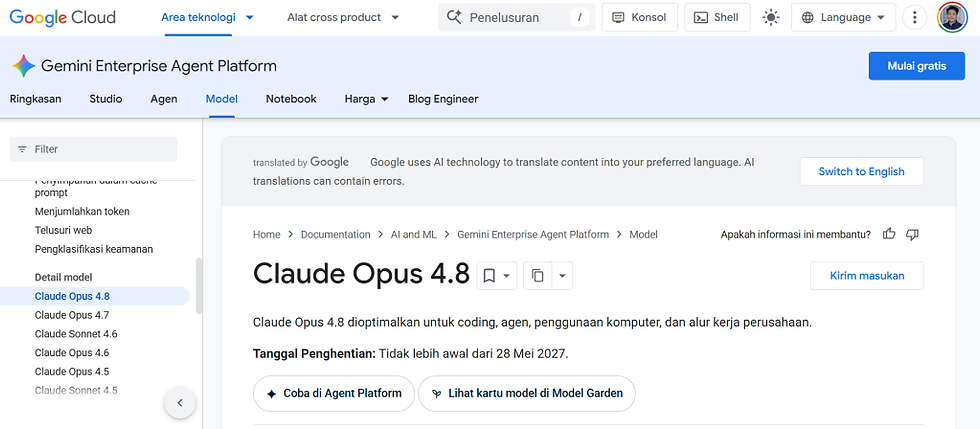Open the user account avatar

coord(952,18)
